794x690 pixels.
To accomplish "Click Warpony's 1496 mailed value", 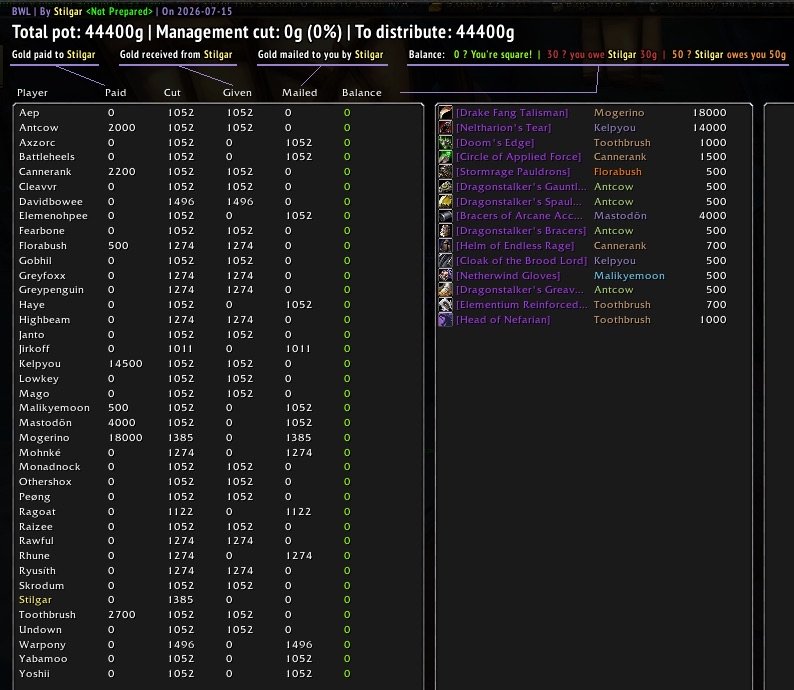I will [299, 644].
